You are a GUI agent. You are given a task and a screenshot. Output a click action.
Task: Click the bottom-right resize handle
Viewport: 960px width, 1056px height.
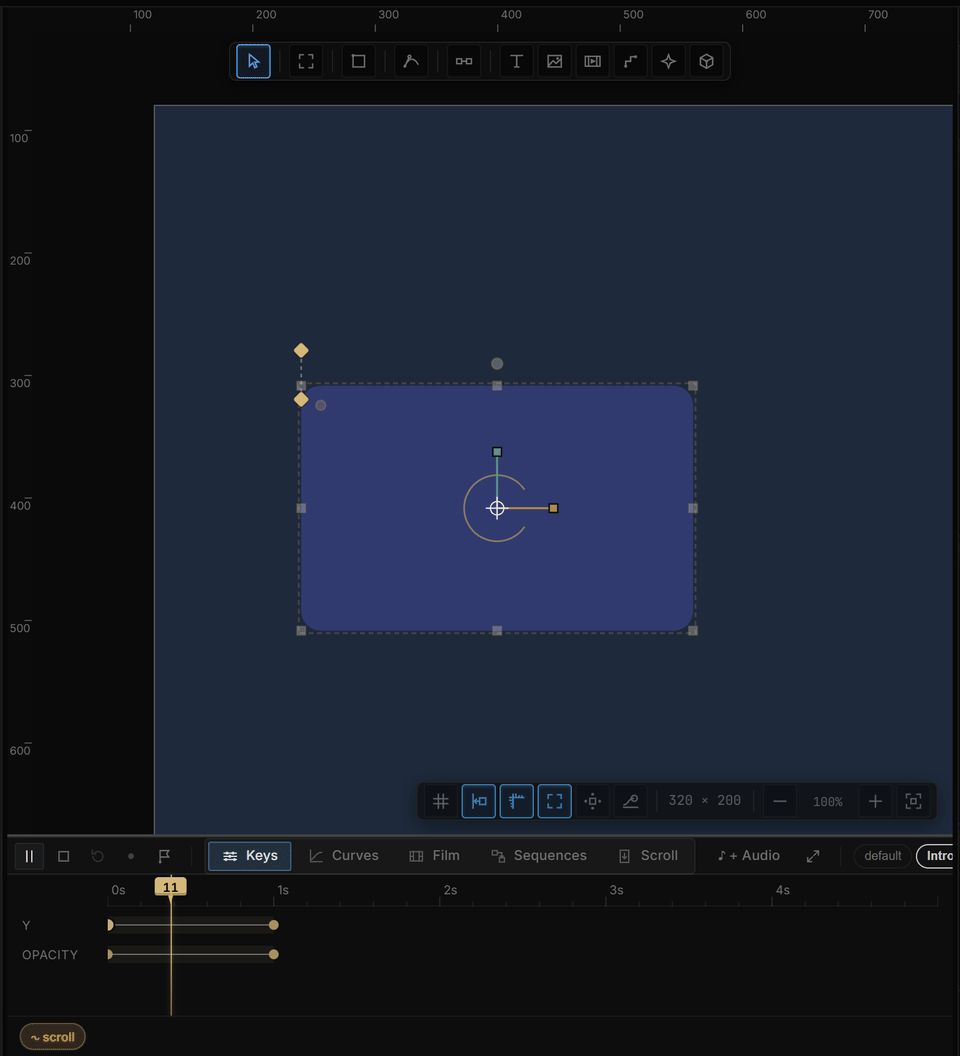(x=693, y=631)
